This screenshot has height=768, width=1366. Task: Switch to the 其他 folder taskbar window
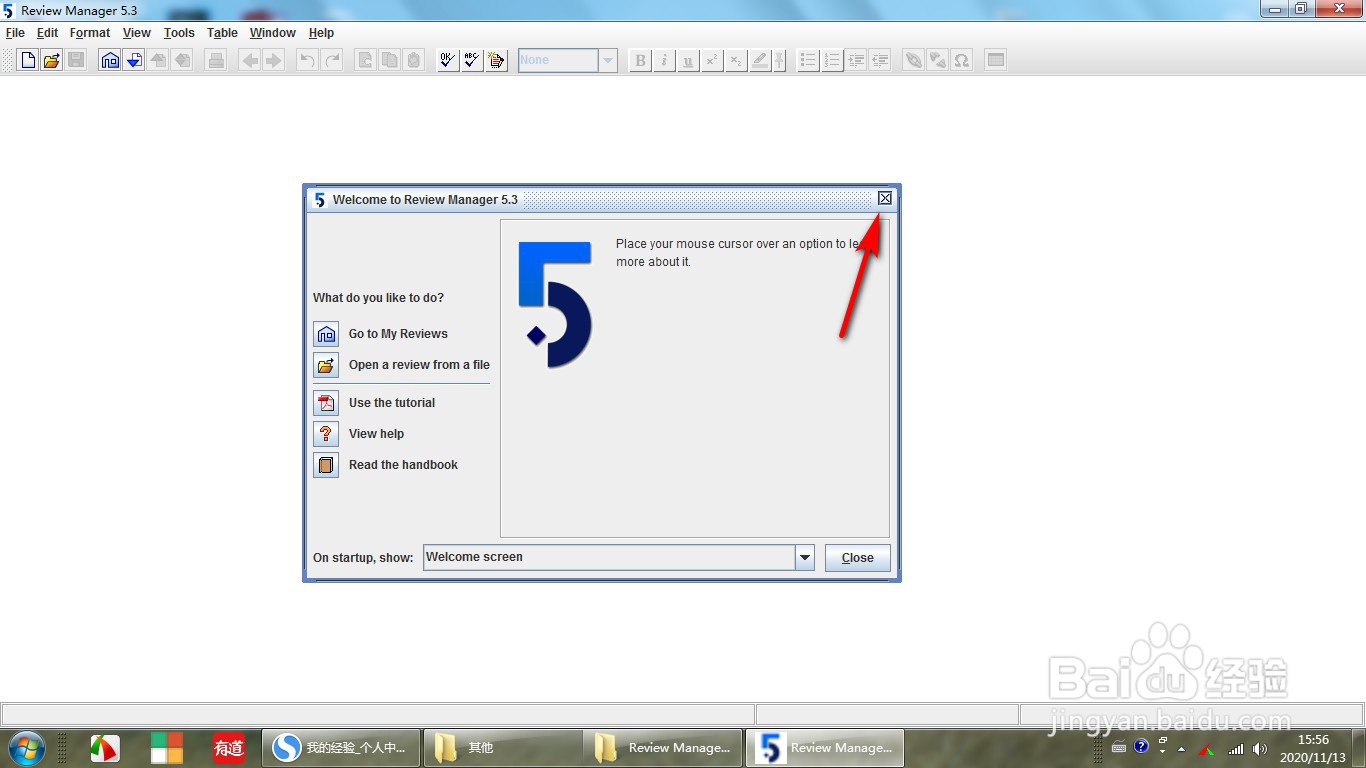point(503,747)
